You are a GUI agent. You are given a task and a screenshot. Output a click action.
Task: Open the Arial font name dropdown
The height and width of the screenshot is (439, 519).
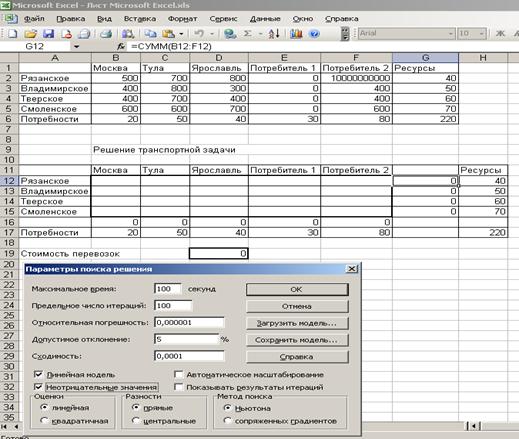click(451, 33)
